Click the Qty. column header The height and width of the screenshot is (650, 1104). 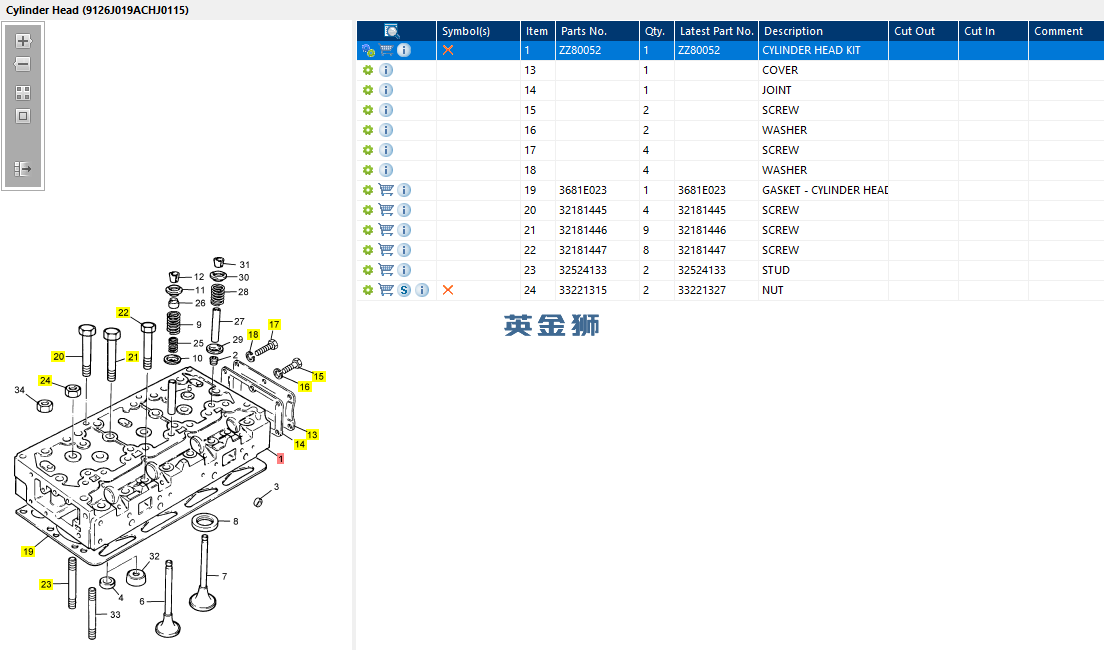pos(655,31)
